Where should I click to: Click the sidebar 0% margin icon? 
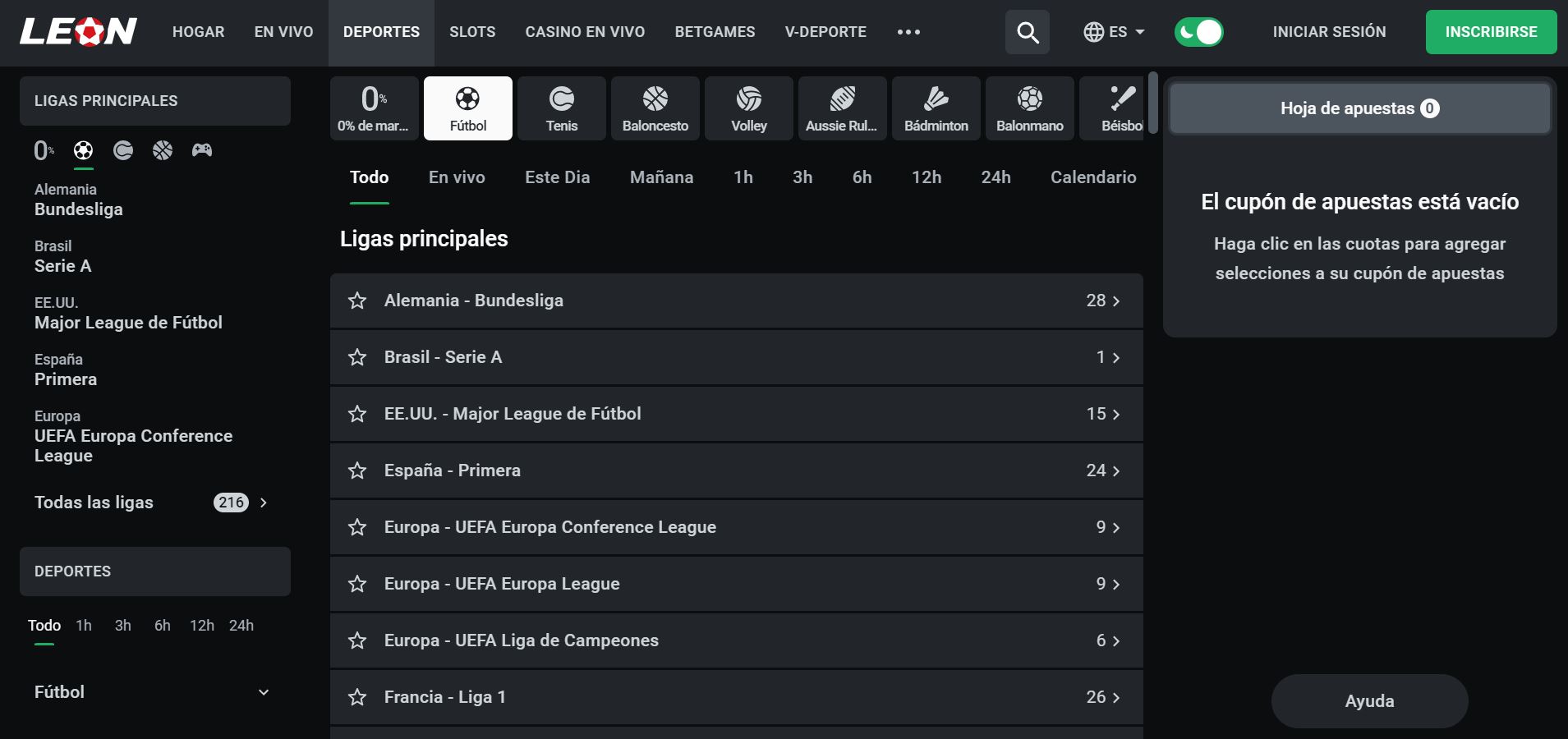pyautogui.click(x=44, y=150)
